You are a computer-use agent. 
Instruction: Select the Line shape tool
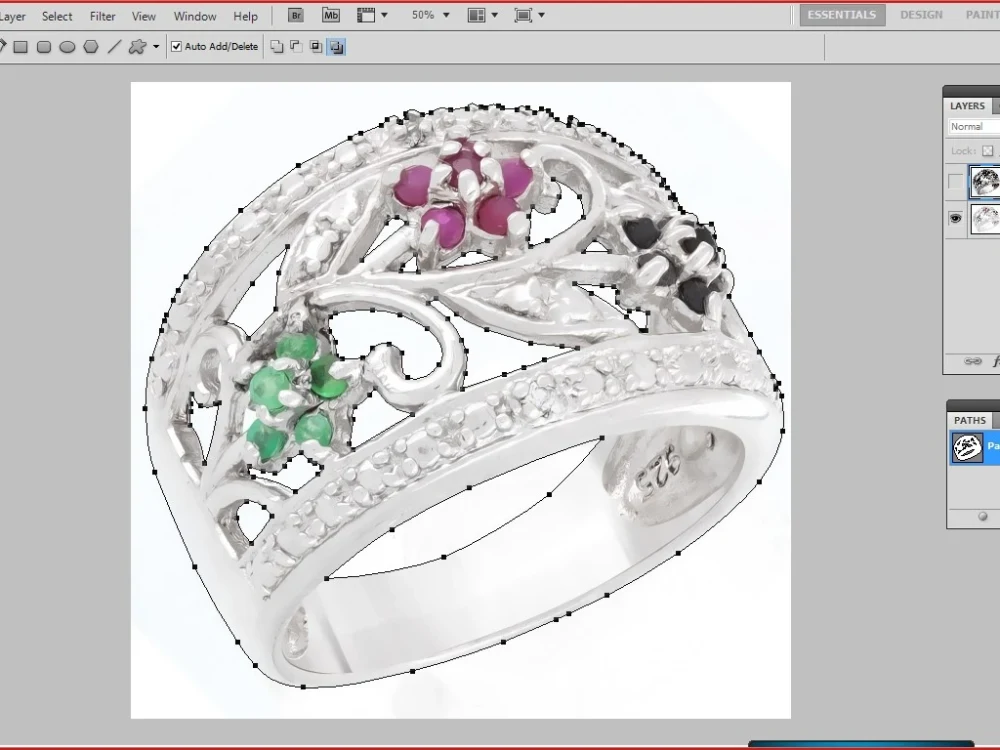[114, 47]
